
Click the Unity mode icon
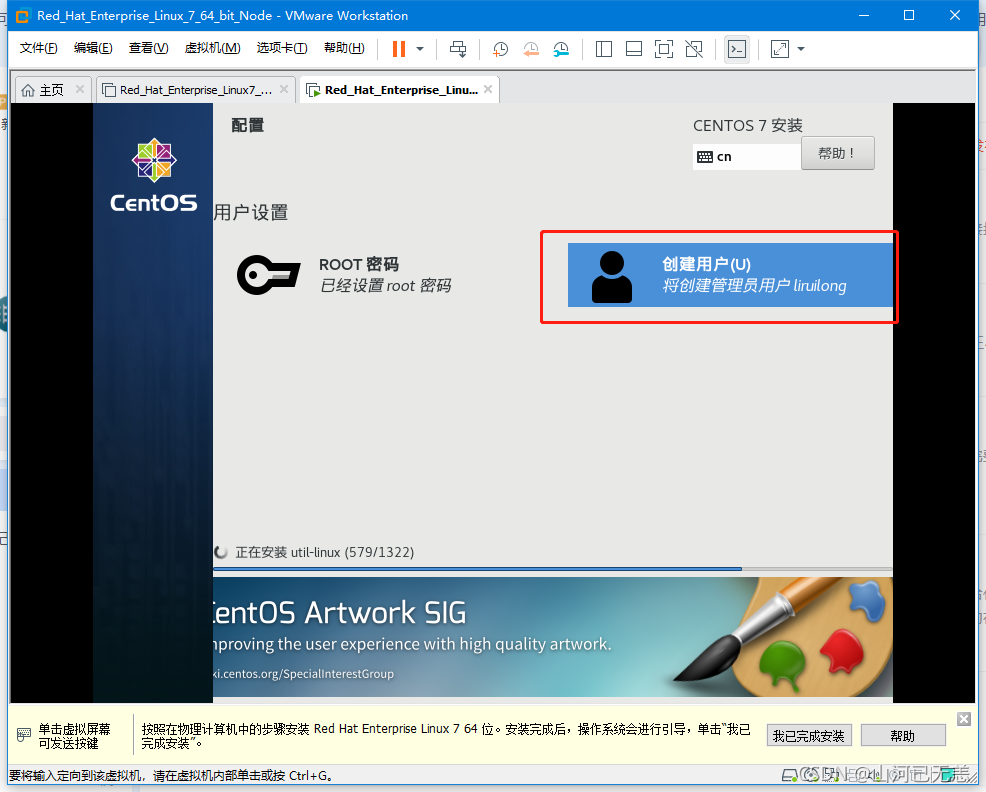click(694, 49)
